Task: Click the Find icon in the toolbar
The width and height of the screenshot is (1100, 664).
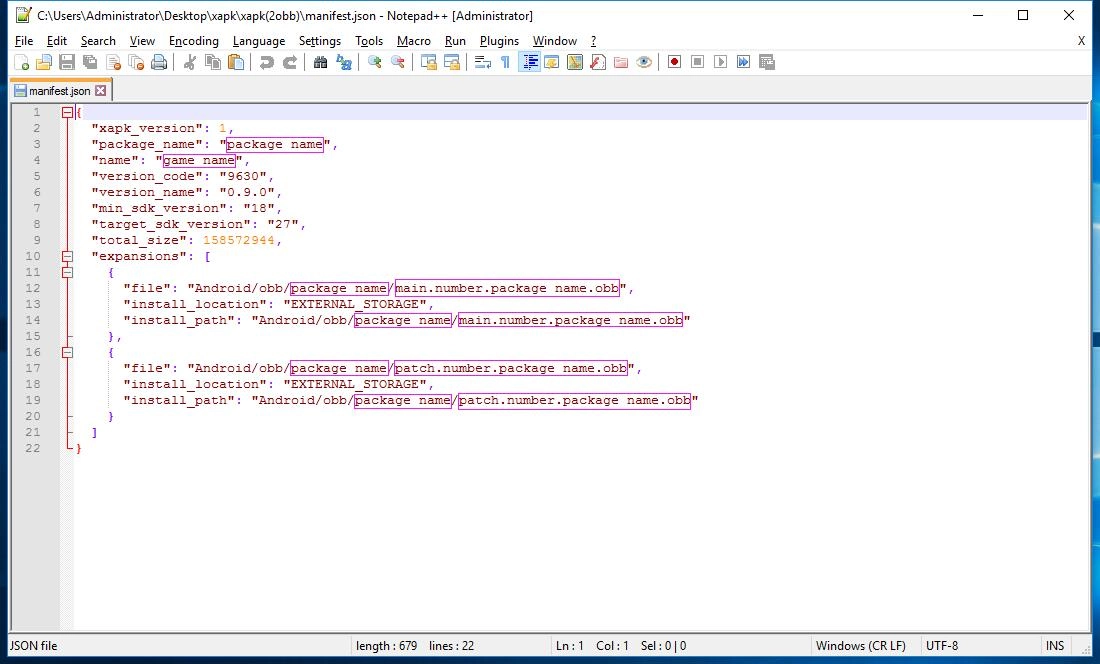Action: click(x=319, y=62)
